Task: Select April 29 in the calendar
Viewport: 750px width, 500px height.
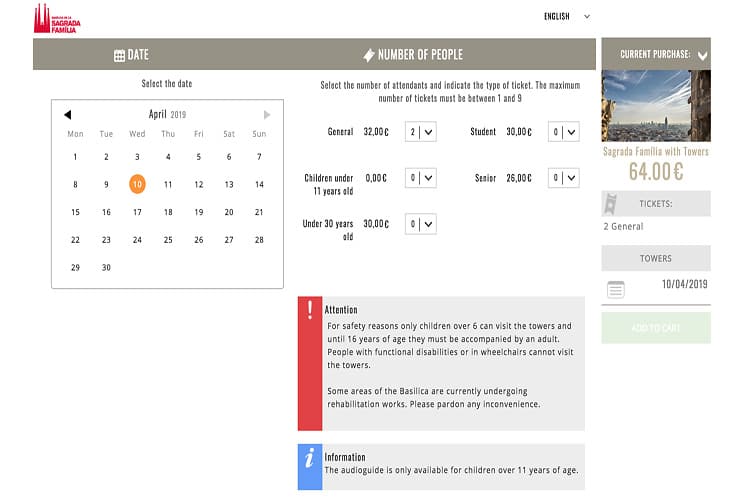Action: [x=75, y=268]
